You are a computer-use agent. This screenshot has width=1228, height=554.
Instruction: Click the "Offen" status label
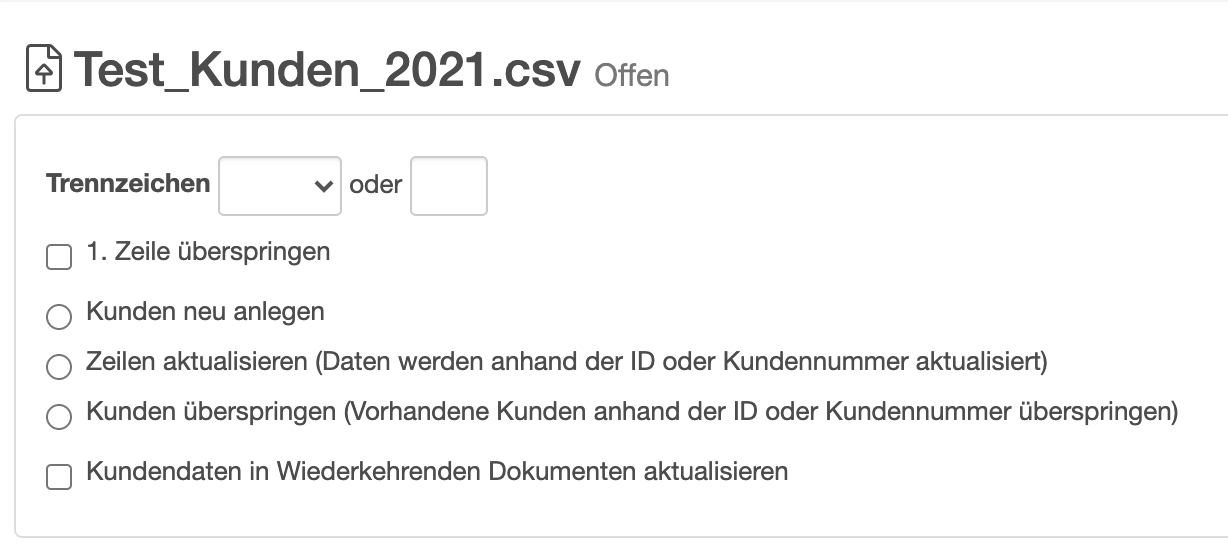point(632,75)
